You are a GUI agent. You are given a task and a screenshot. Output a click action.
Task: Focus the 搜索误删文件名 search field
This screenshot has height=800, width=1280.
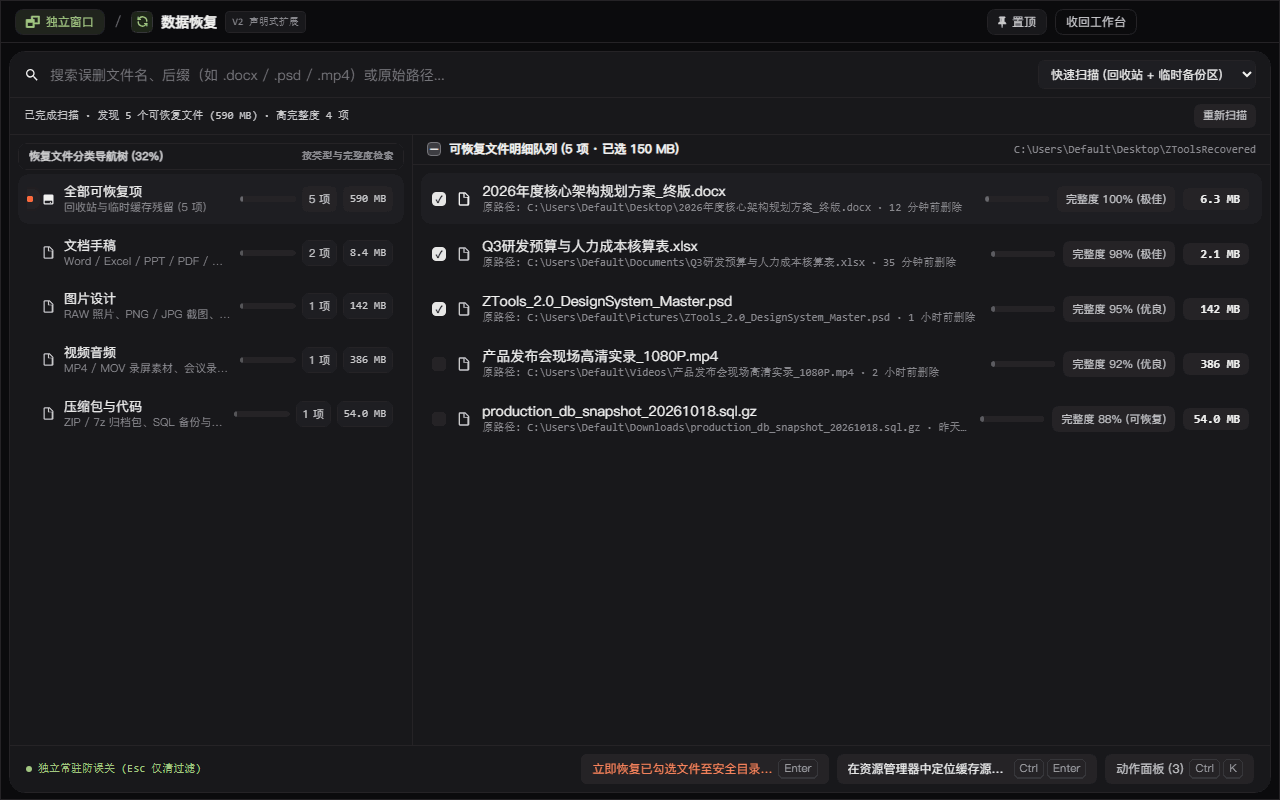(536, 75)
